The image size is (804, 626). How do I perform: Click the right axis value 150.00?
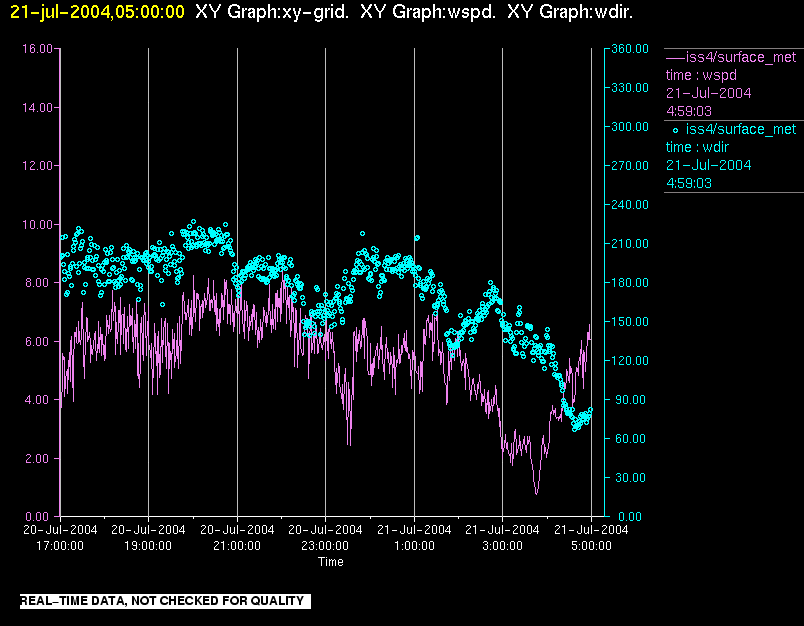(x=630, y=321)
